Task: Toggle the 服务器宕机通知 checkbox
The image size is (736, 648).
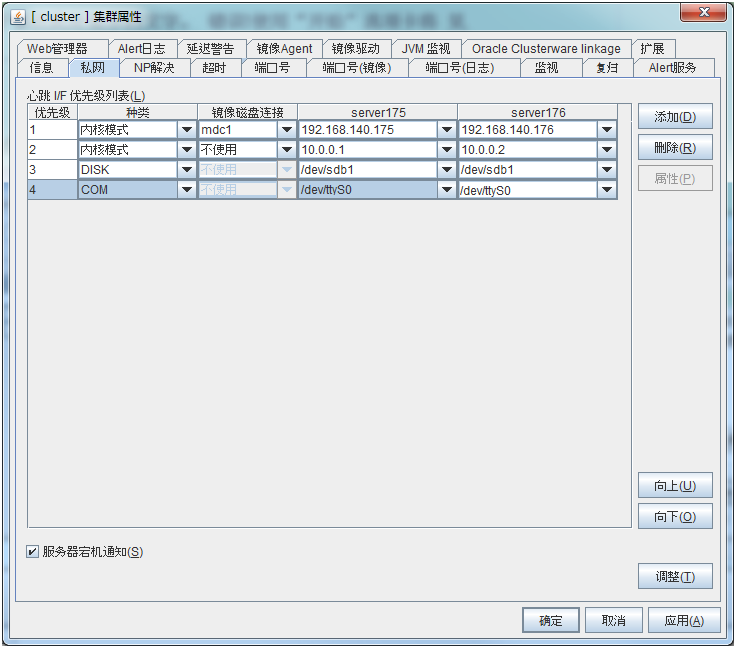Action: (x=33, y=551)
